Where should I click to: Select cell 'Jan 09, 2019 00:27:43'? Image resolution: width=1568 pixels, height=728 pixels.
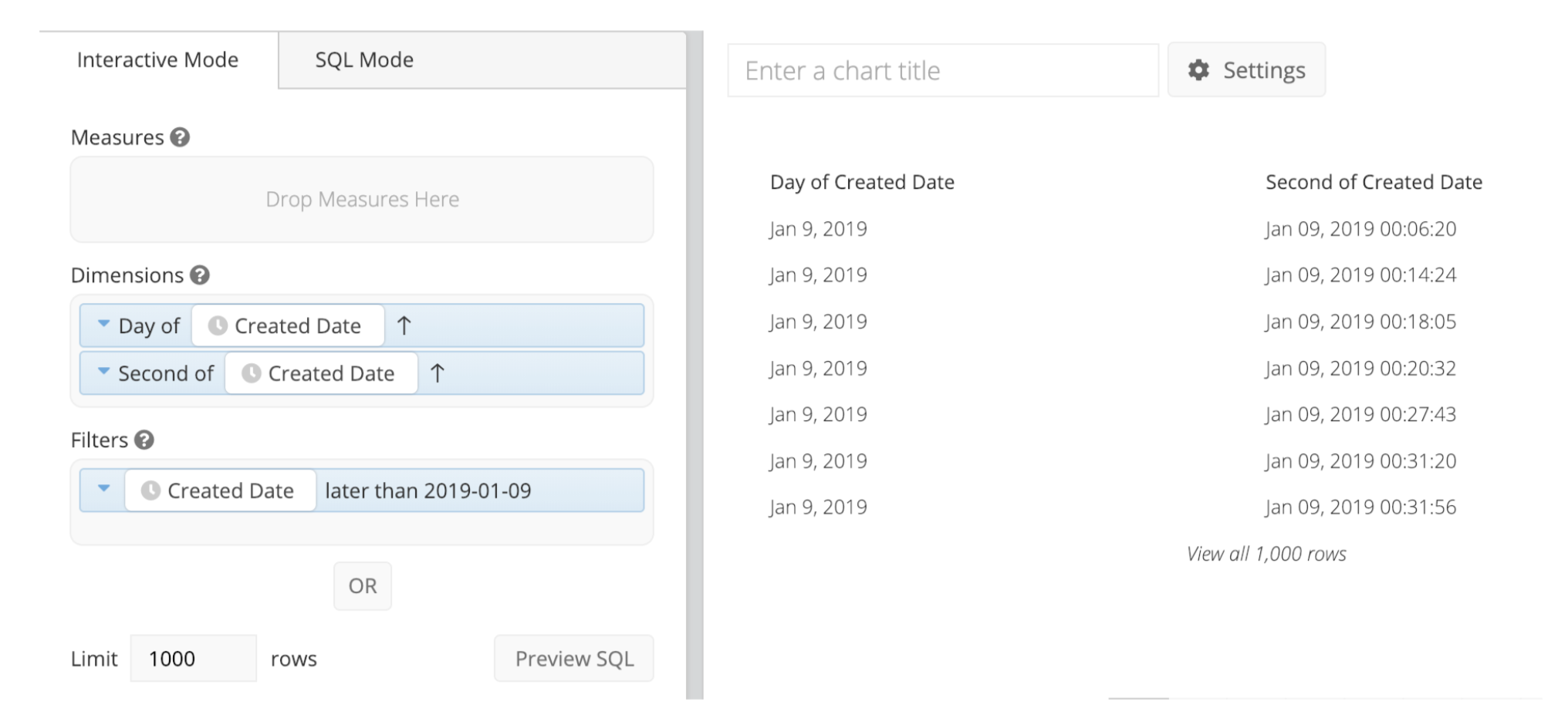pyautogui.click(x=1360, y=415)
